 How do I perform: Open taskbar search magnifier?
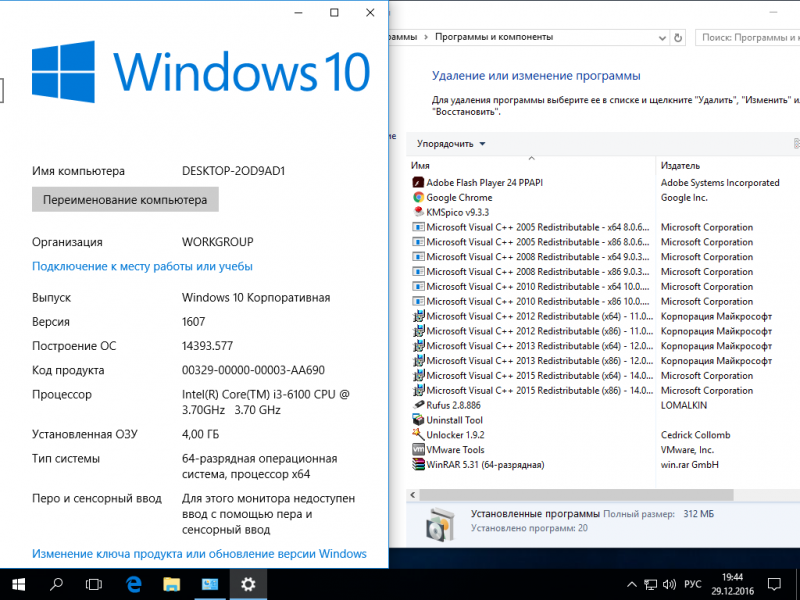click(x=56, y=584)
